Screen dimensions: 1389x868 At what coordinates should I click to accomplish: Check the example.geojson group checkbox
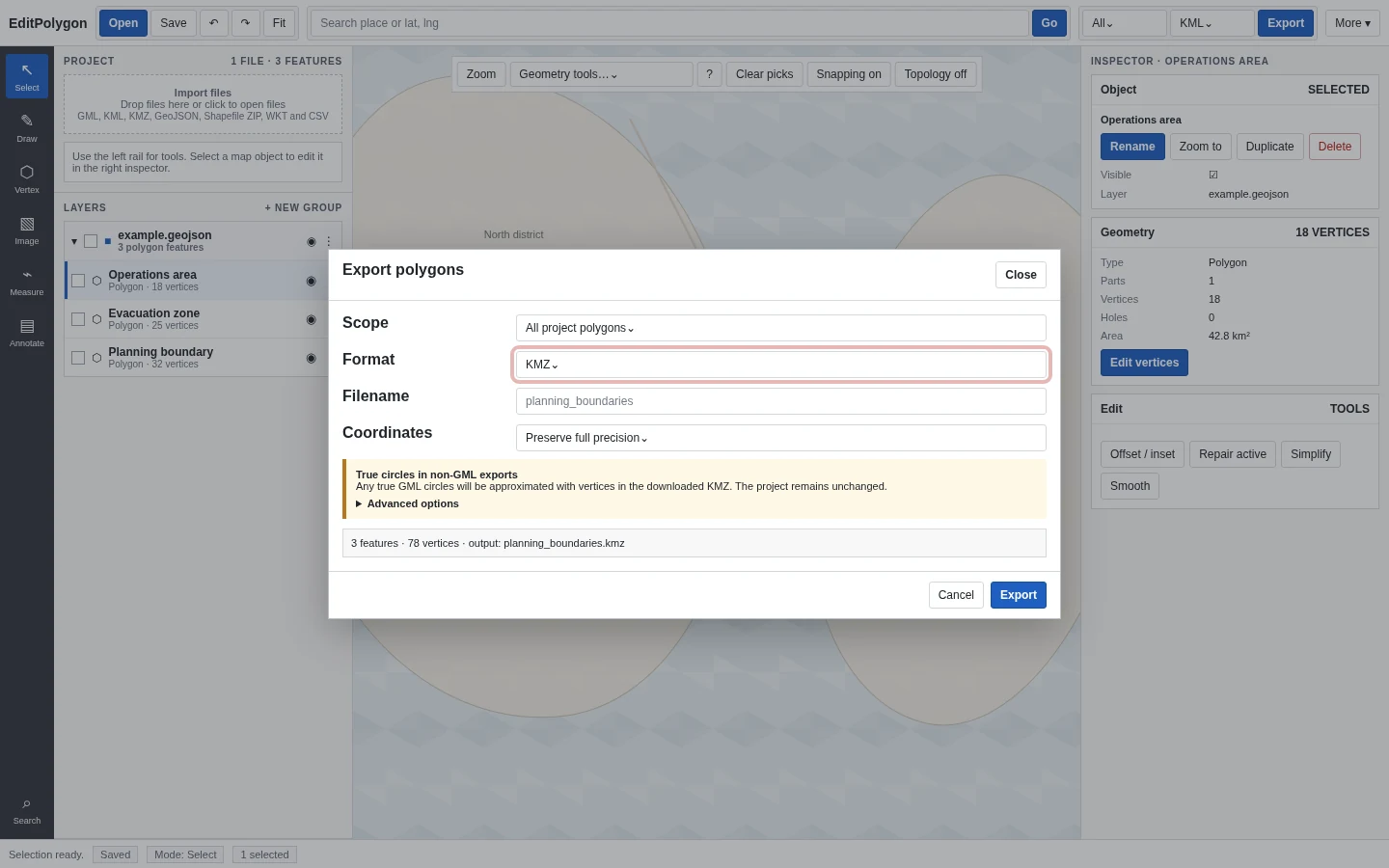(x=91, y=241)
